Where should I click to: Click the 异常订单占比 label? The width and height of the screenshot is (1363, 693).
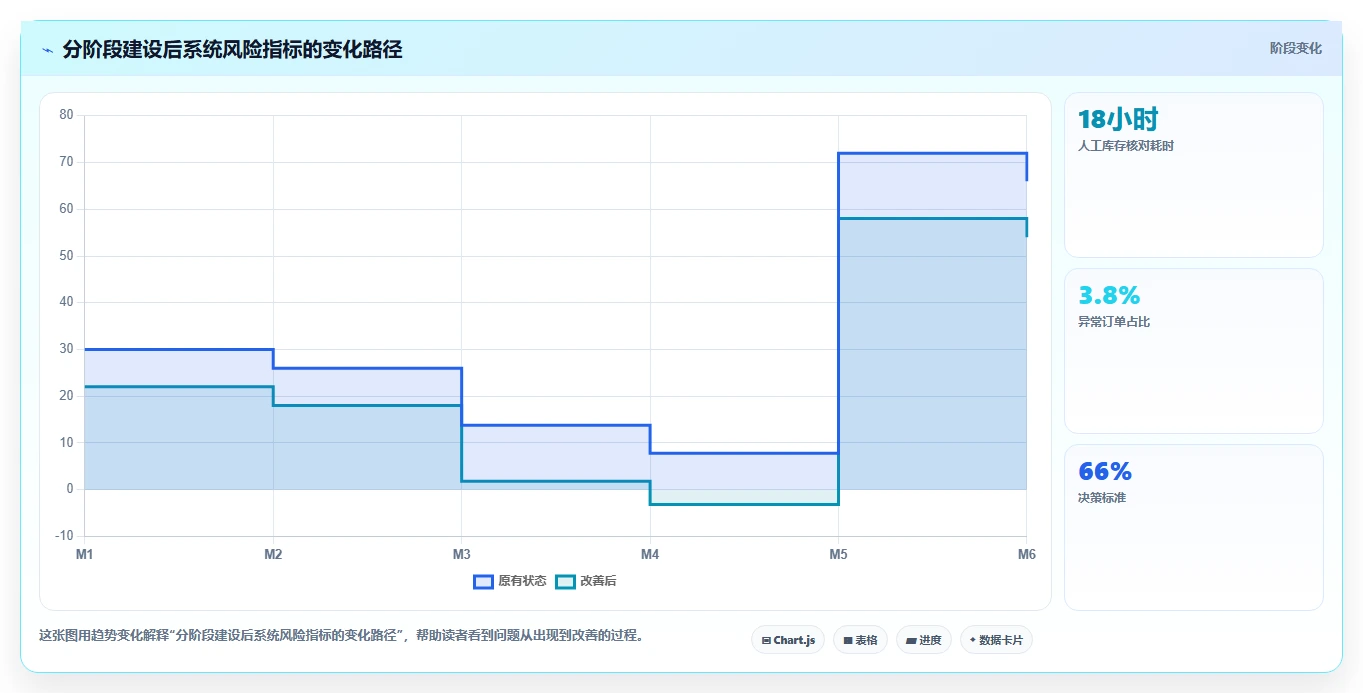(1114, 322)
